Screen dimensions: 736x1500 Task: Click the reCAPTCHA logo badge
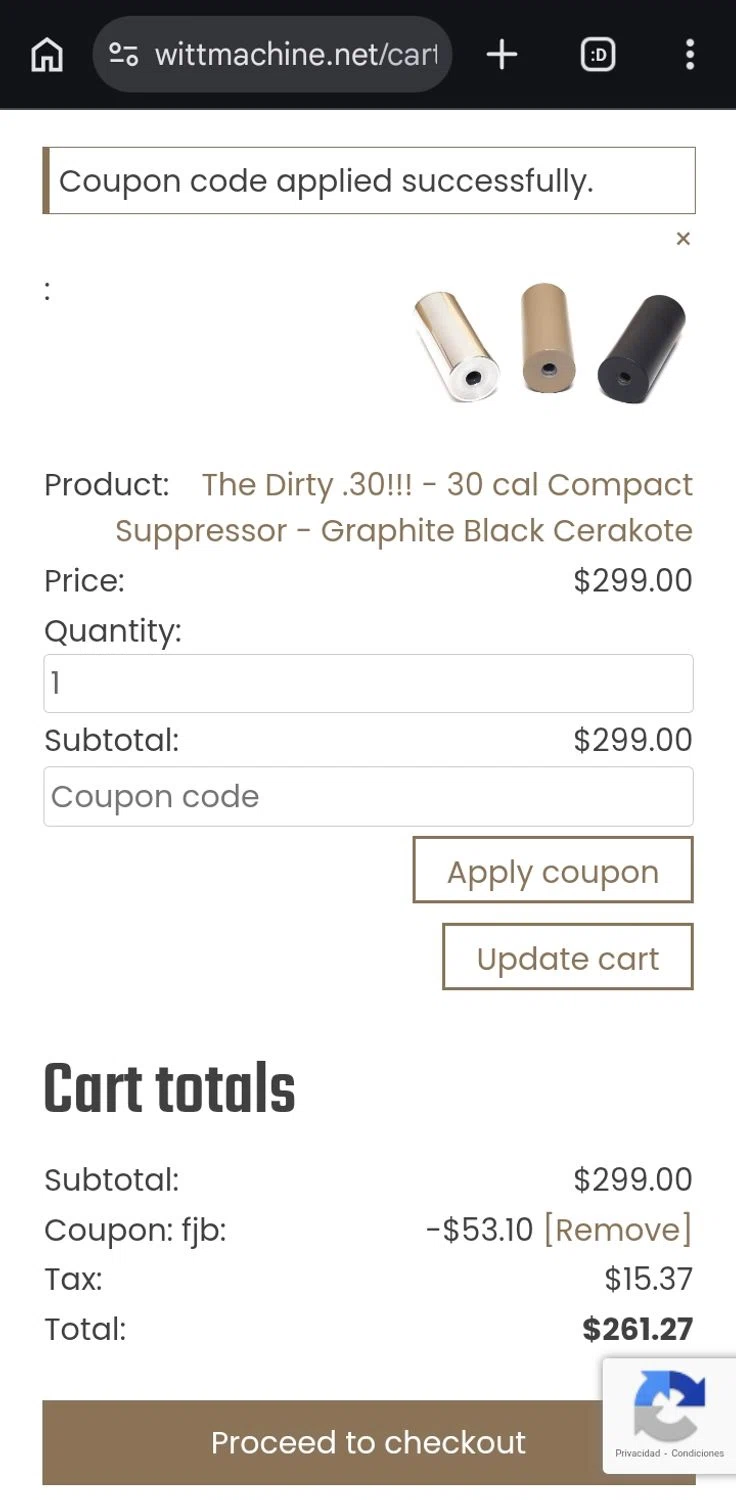[x=669, y=1405]
